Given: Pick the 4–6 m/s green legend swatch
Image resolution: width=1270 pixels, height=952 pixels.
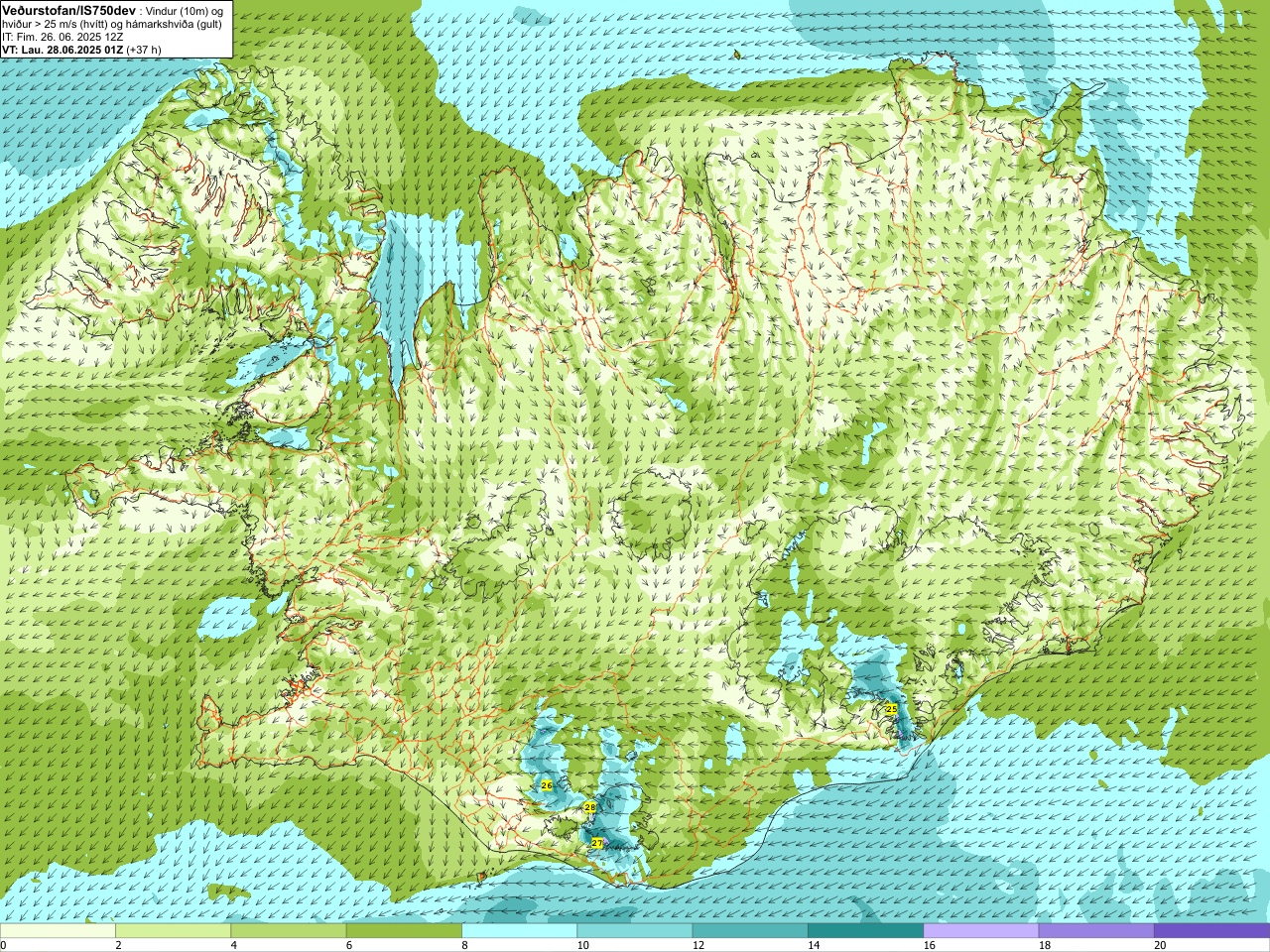Looking at the screenshot, I should (x=288, y=931).
